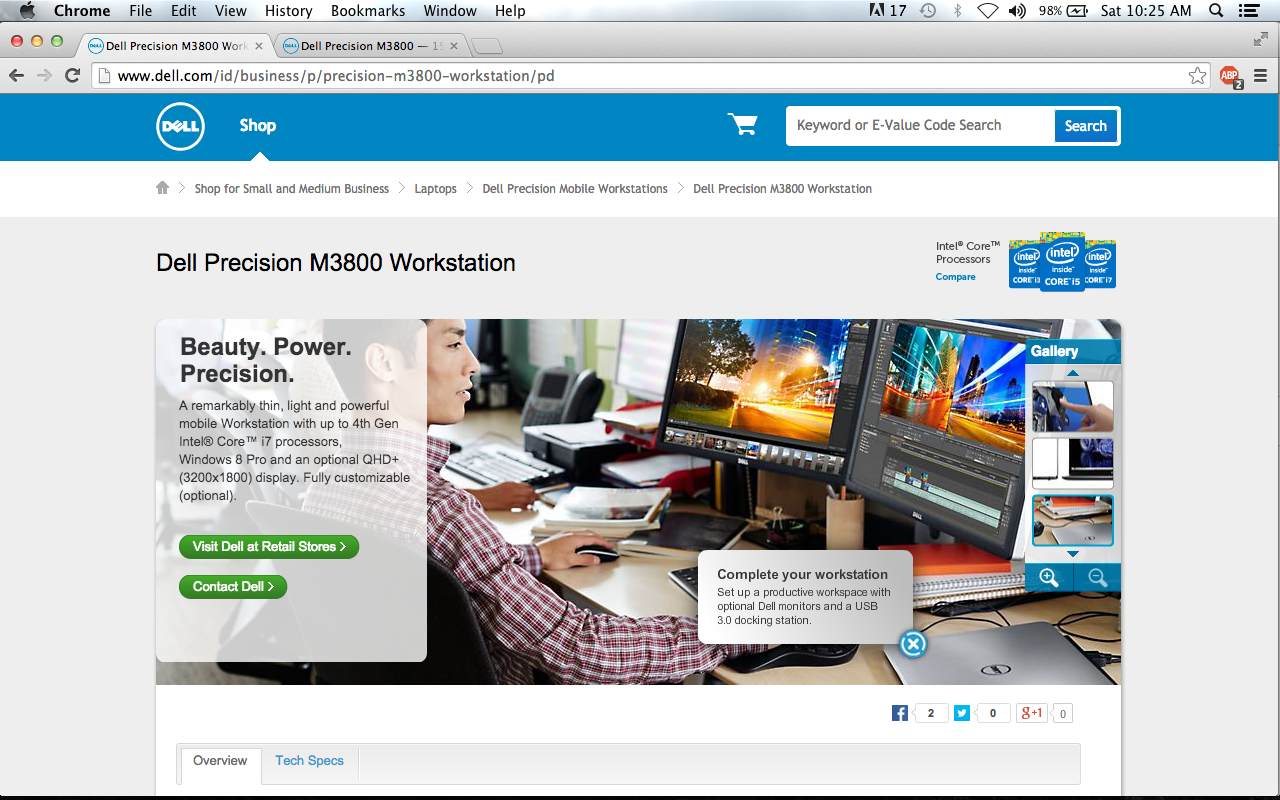
Task: Share page on Twitter
Action: [961, 713]
